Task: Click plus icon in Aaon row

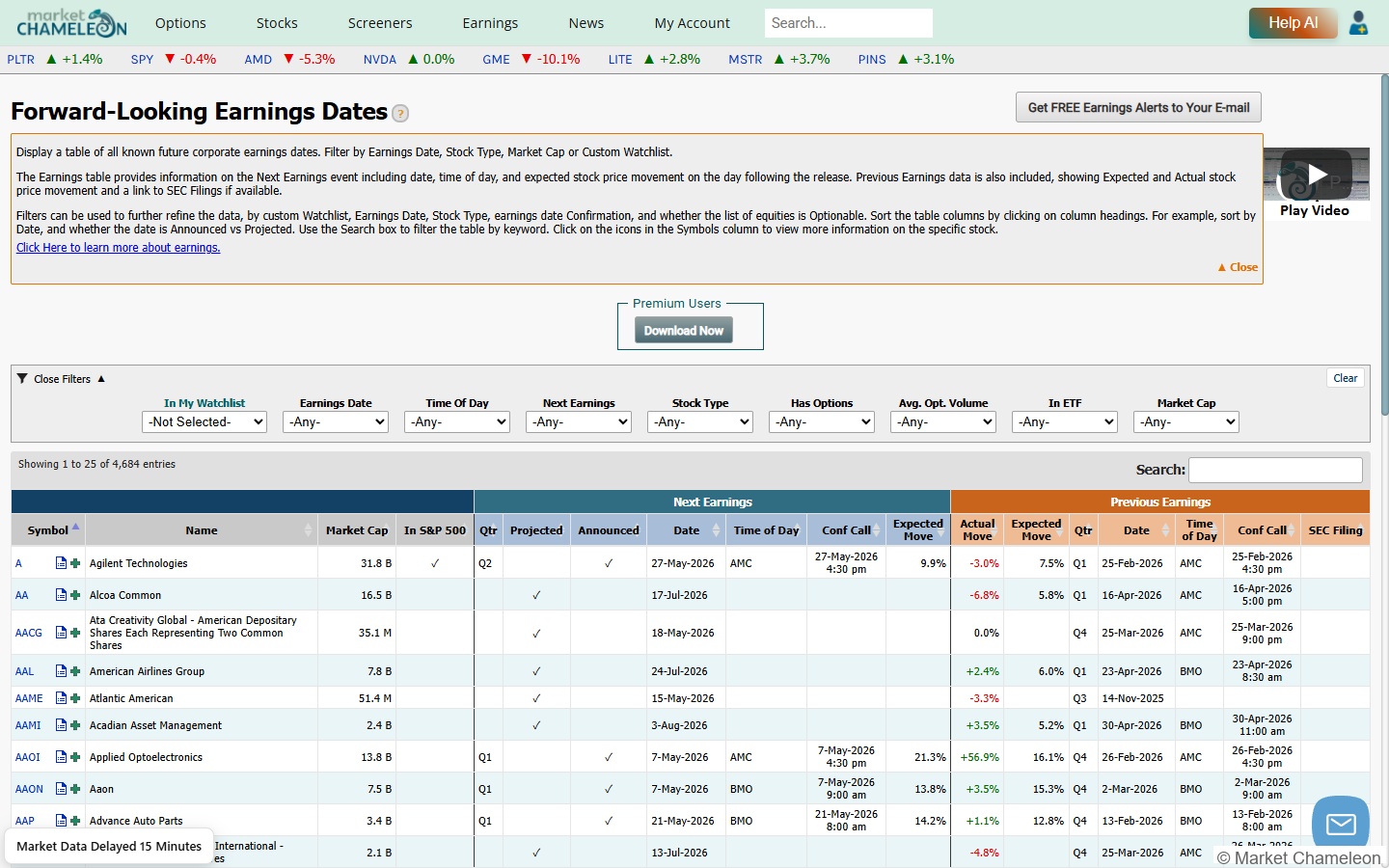Action: pyautogui.click(x=75, y=789)
